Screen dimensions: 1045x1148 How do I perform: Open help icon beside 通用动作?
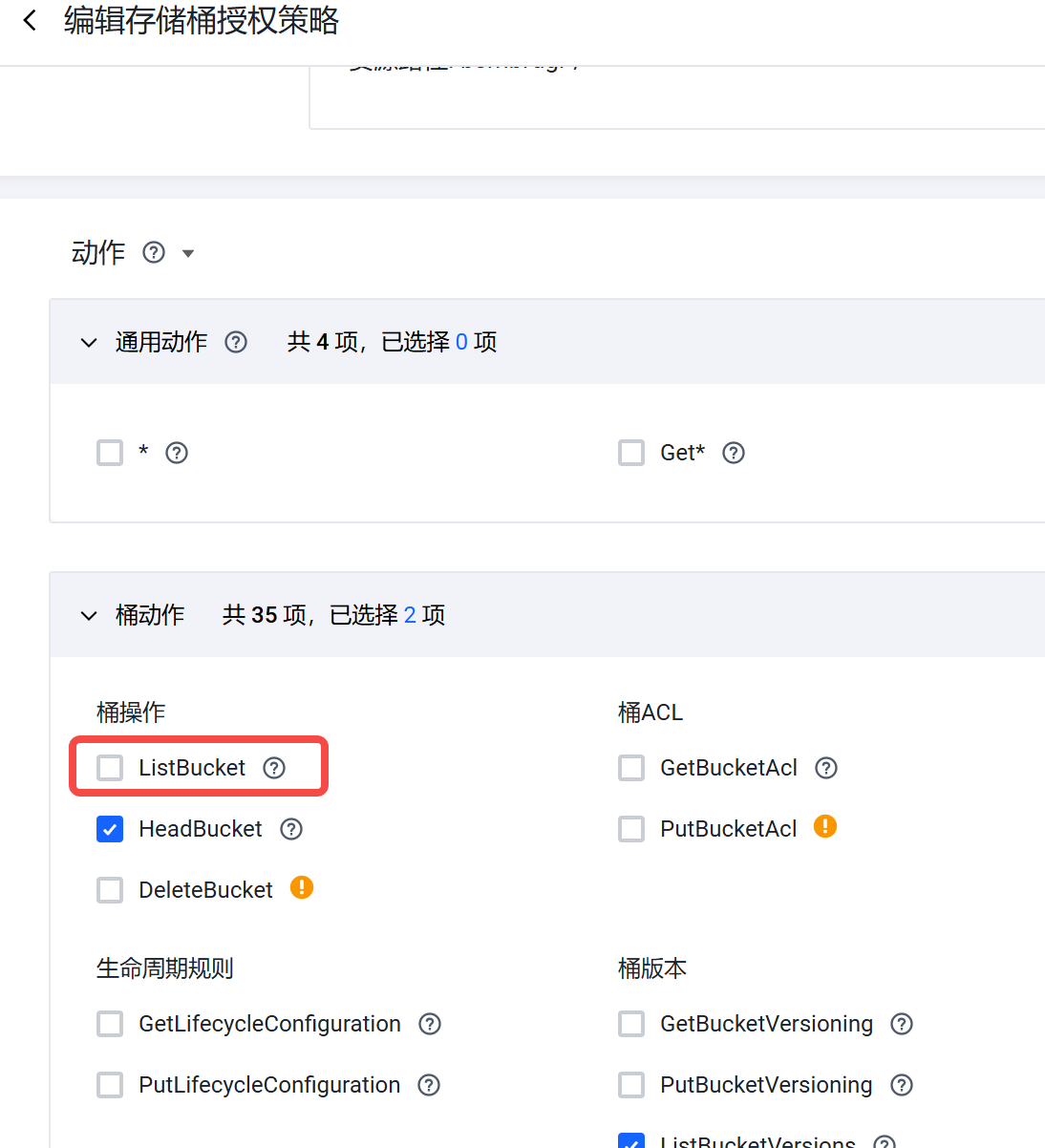236,342
